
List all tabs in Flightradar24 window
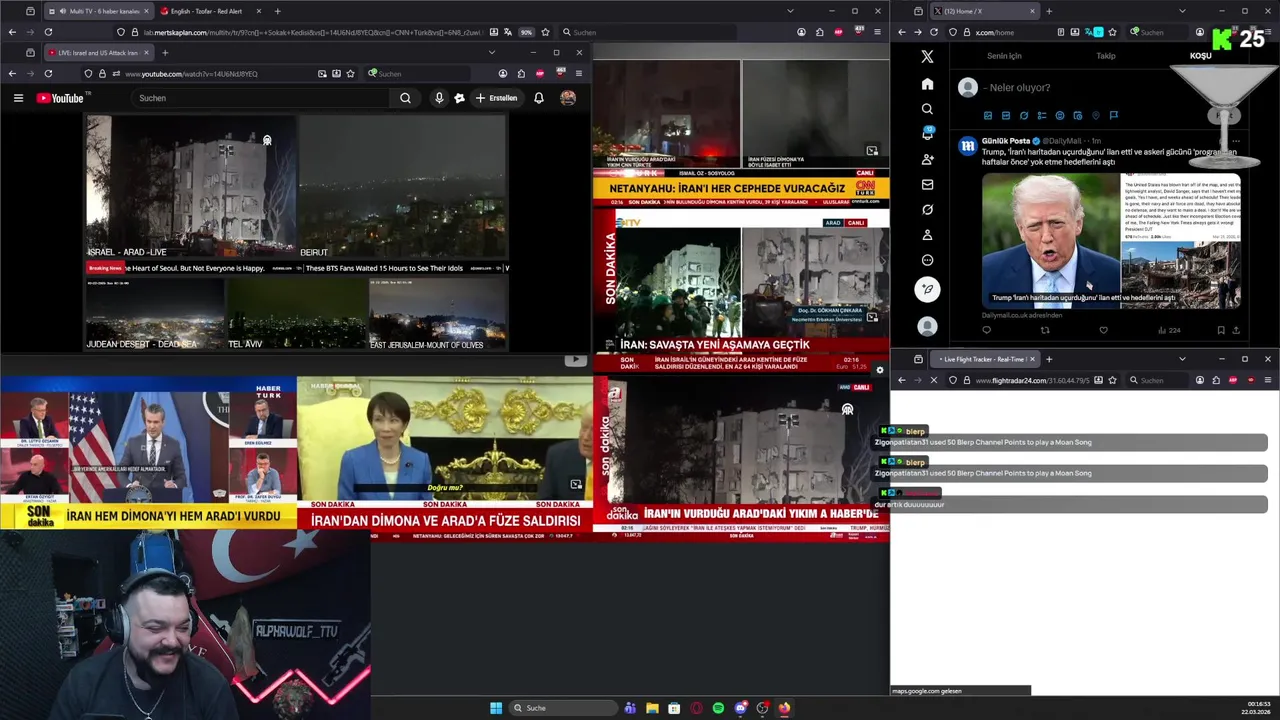point(1182,359)
